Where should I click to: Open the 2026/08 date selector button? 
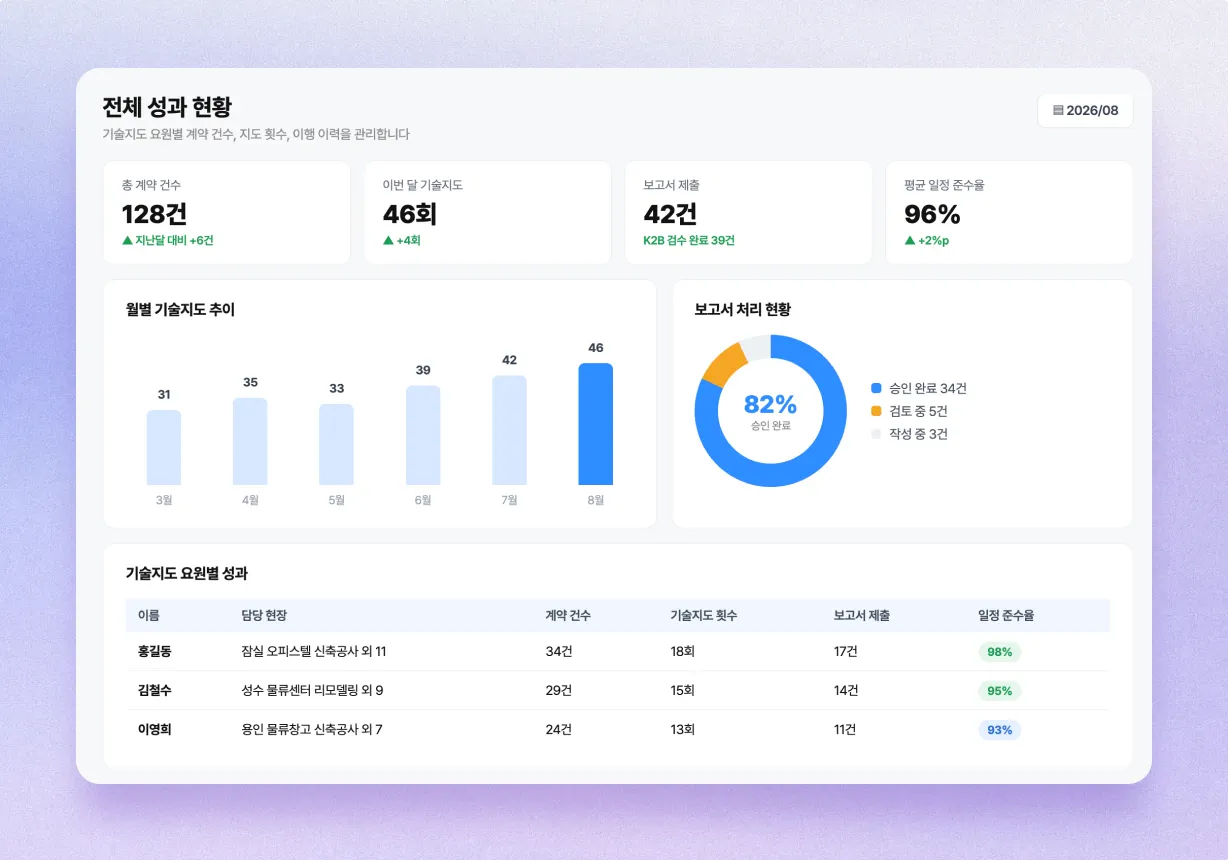1085,111
